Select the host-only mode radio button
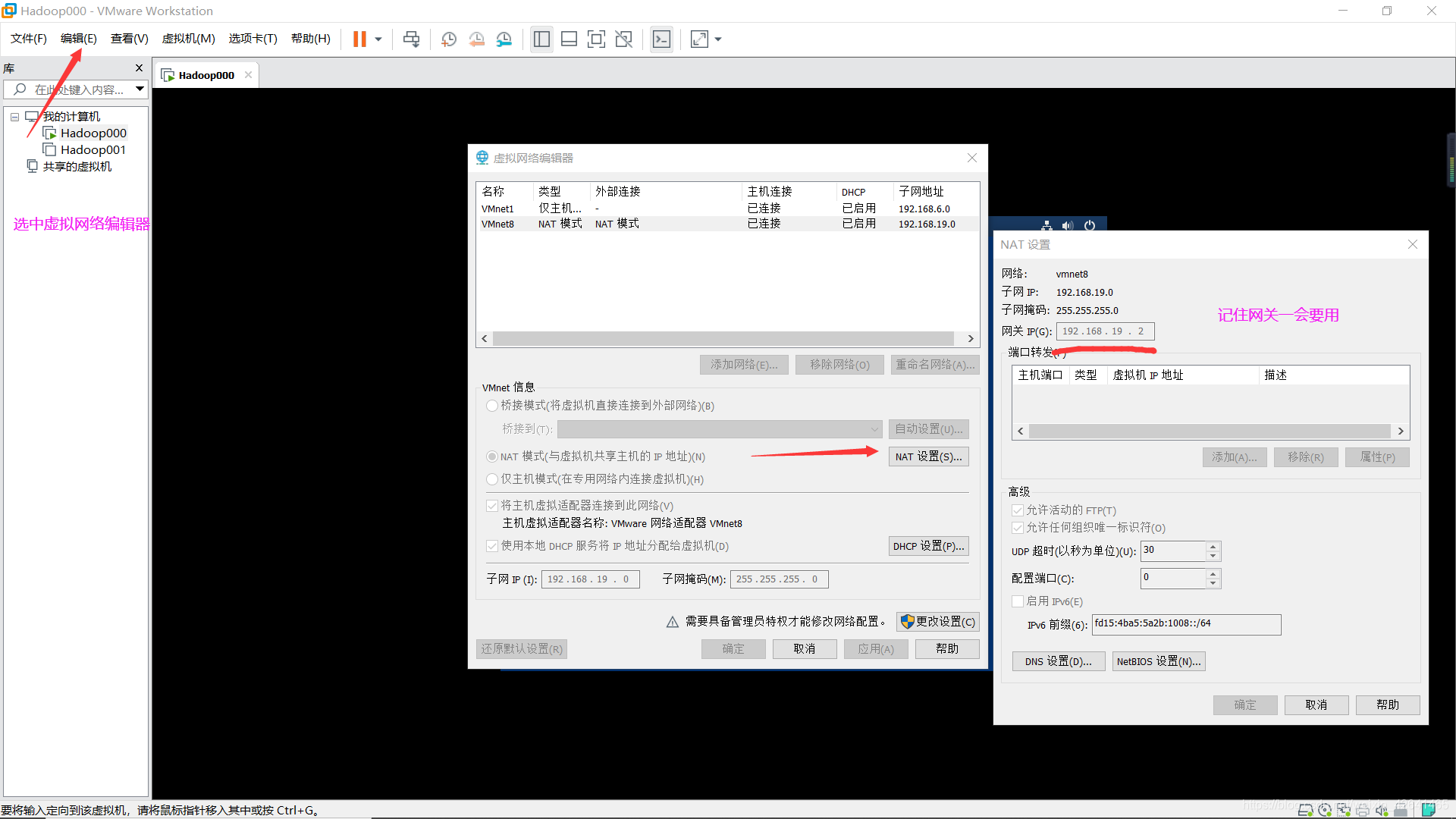This screenshot has width=1456, height=819. coord(492,479)
